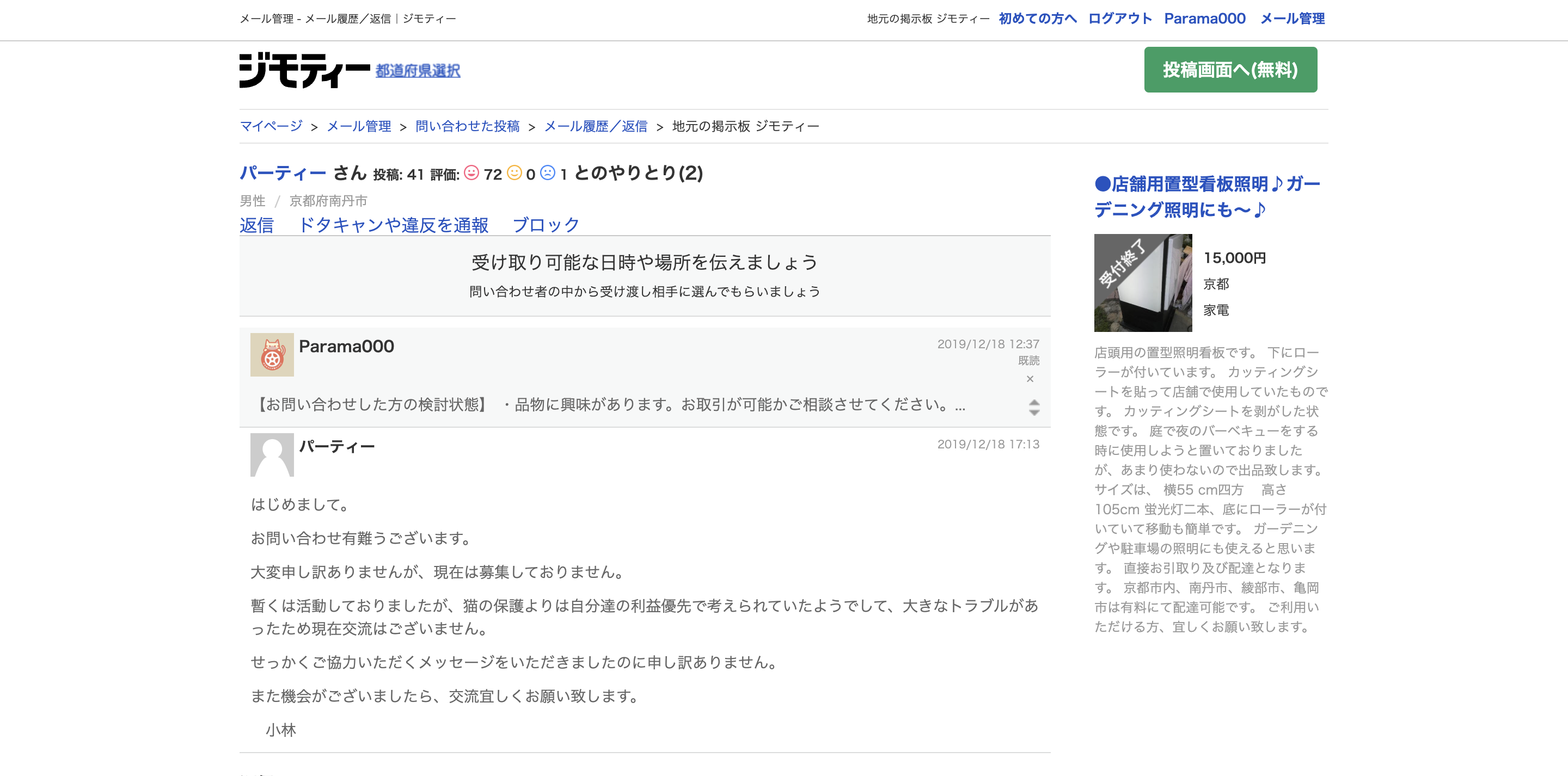Click the 返信 reply link
The width and height of the screenshot is (1568, 776).
[x=256, y=225]
